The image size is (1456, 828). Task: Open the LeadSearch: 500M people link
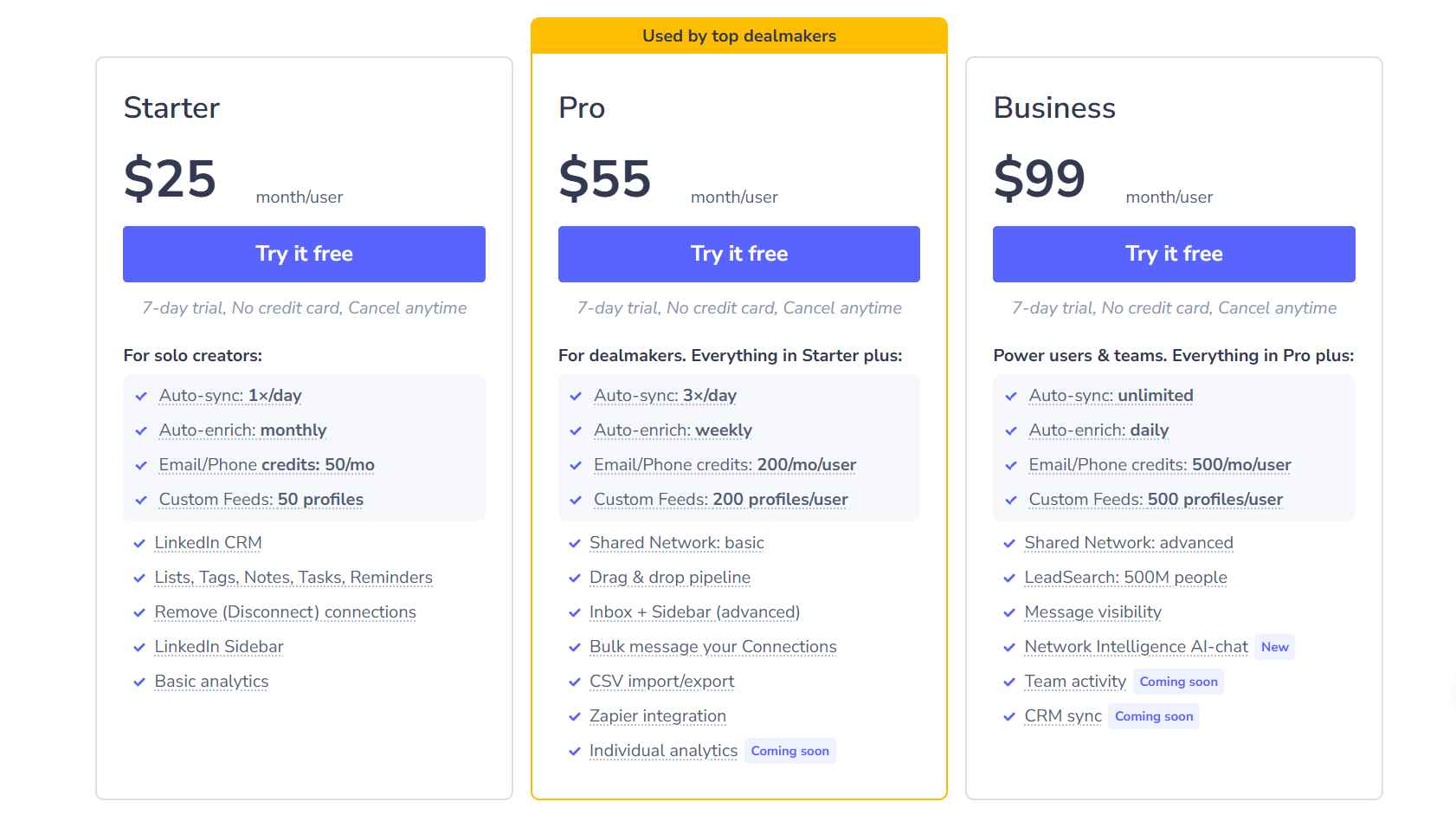(x=1125, y=578)
